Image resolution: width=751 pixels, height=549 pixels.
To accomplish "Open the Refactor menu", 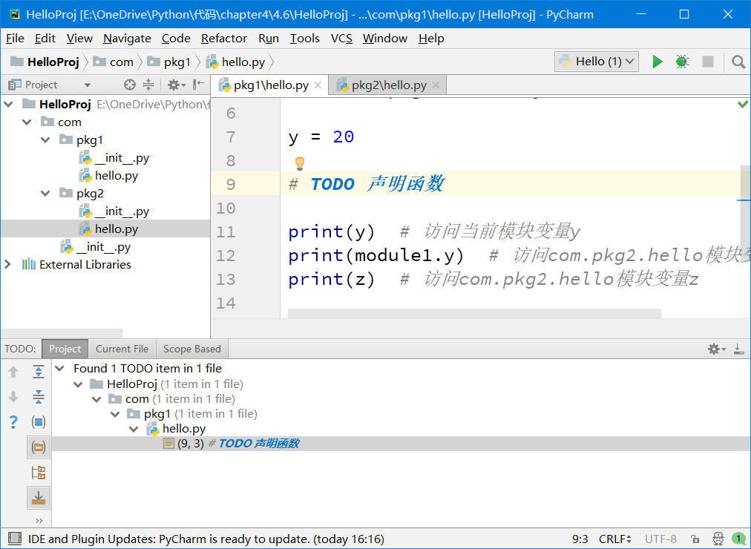I will 223,38.
